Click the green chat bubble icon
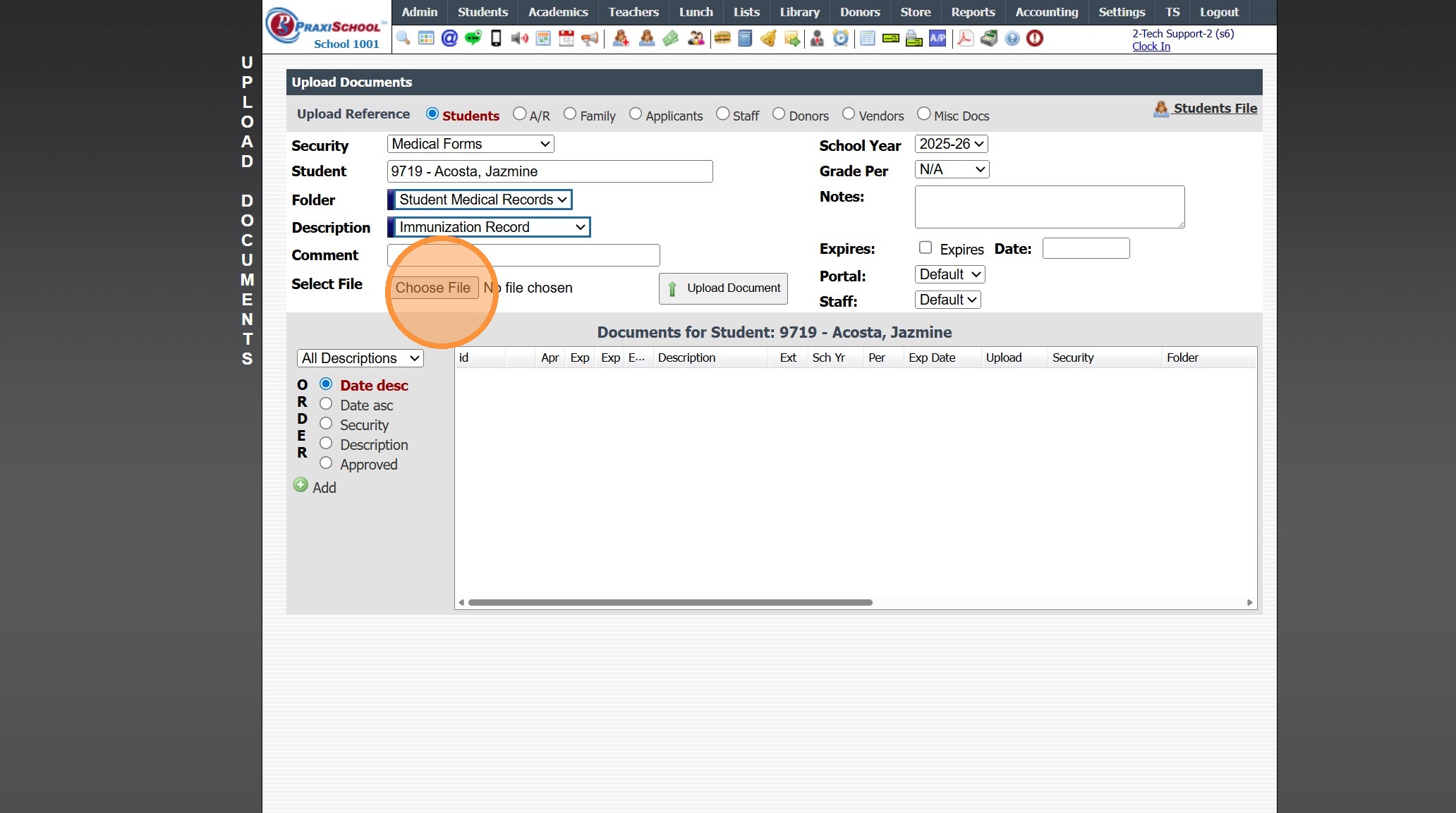Viewport: 1456px width, 813px height. coord(473,38)
